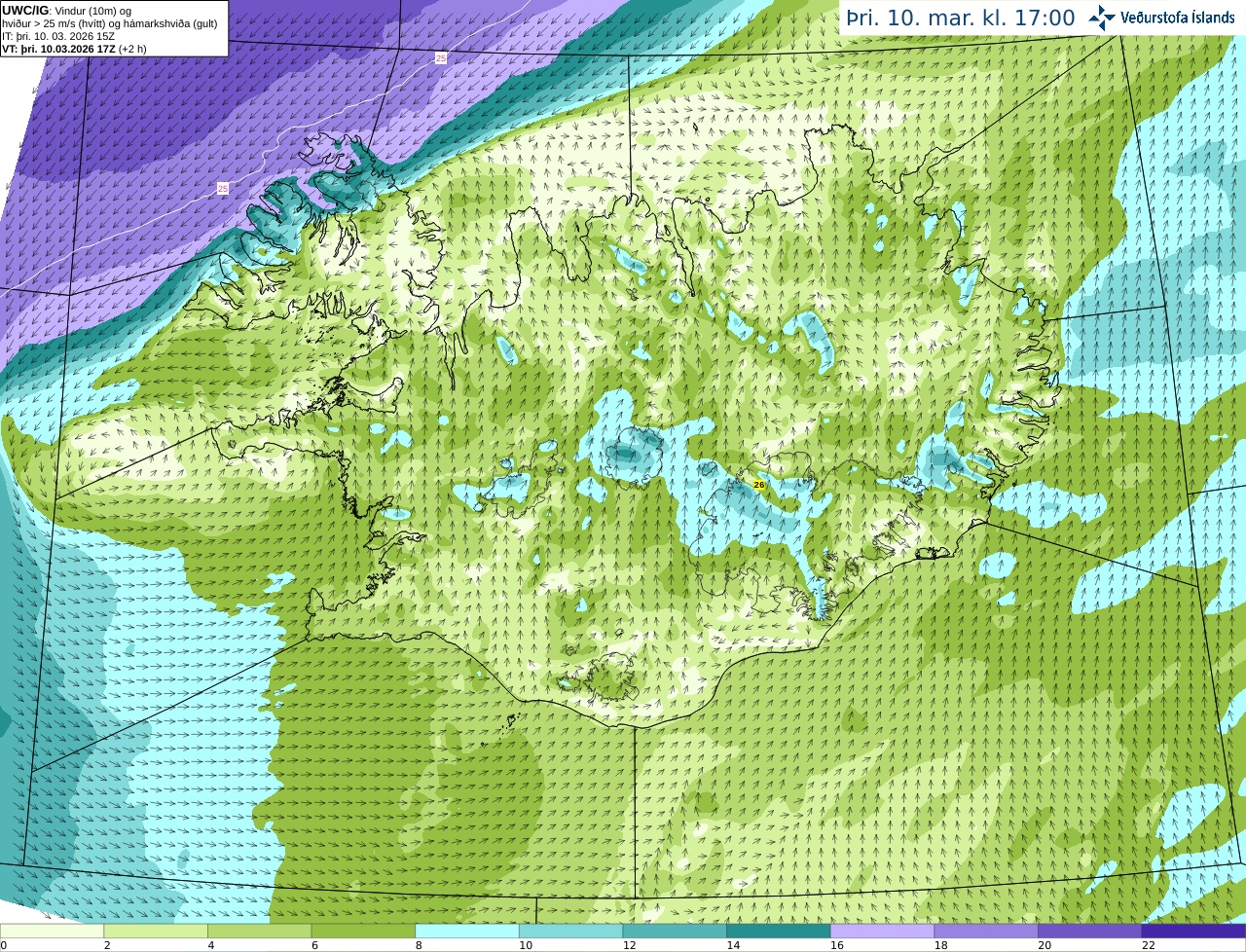Click the legend value 0
The width and height of the screenshot is (1246, 952).
[x=4, y=945]
